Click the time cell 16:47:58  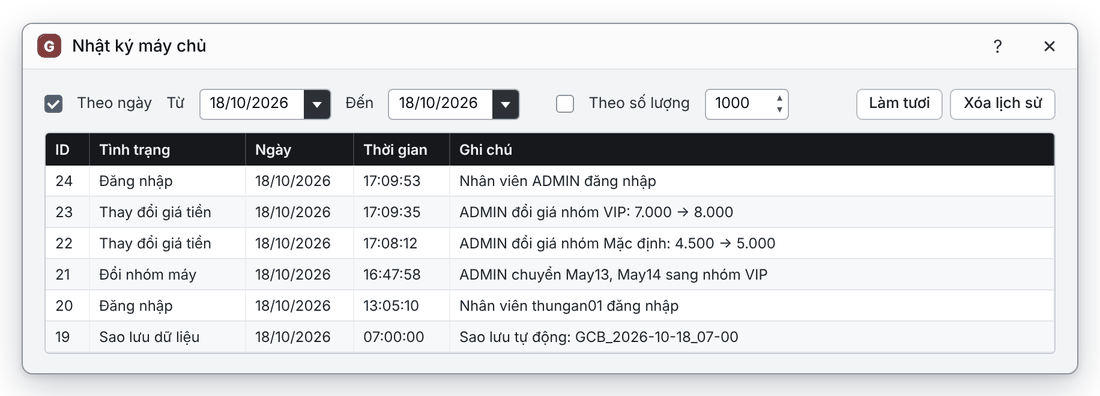click(x=401, y=275)
